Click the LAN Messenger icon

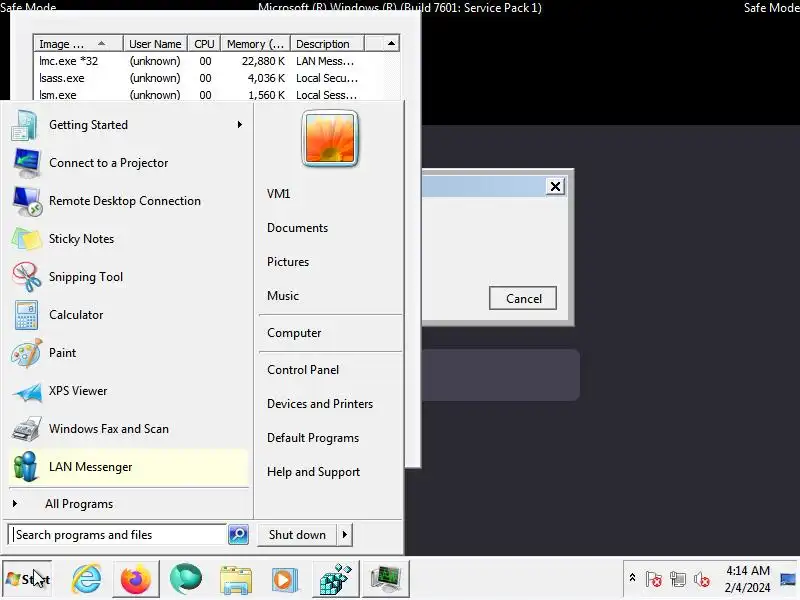26,467
